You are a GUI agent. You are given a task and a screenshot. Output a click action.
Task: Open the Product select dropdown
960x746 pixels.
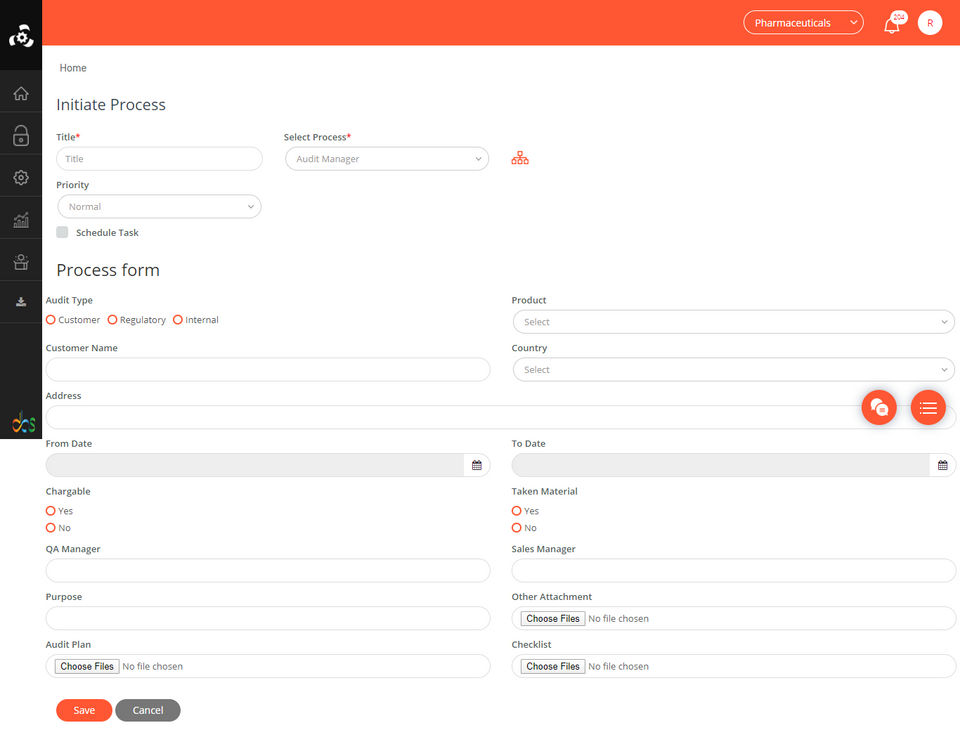point(733,322)
